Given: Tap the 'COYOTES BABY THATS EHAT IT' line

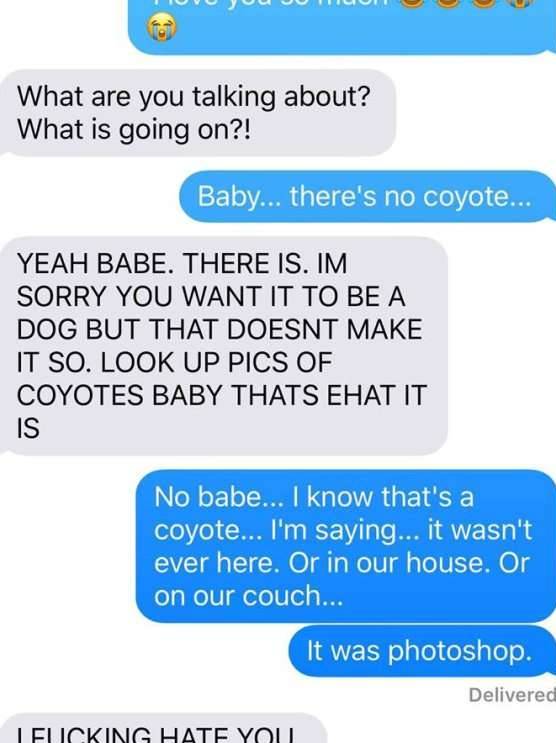Looking at the screenshot, I should click(x=222, y=395).
